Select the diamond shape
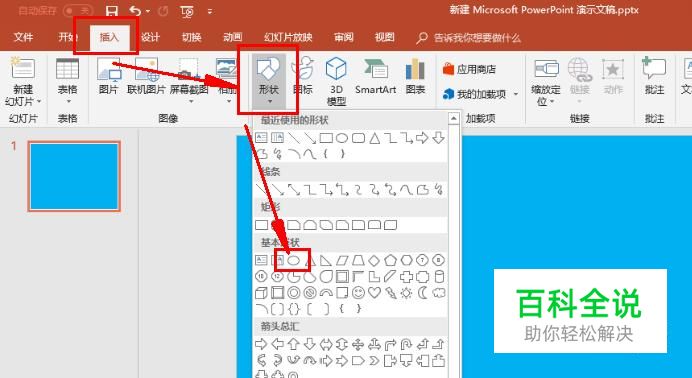The height and width of the screenshot is (378, 692). tap(374, 260)
